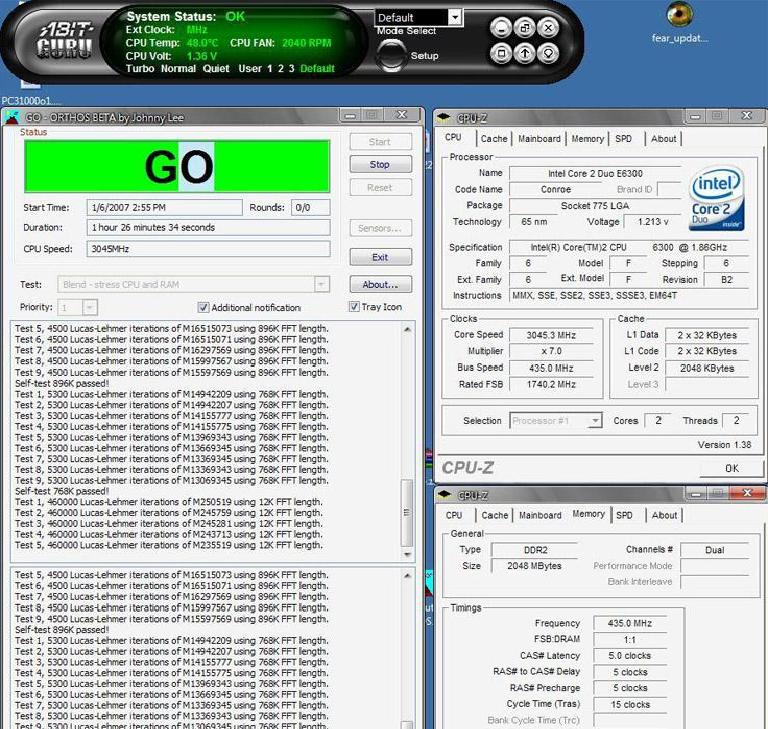Screen dimensions: 768x729
Task: Select Quiet mode in Guru
Action: tap(216, 69)
